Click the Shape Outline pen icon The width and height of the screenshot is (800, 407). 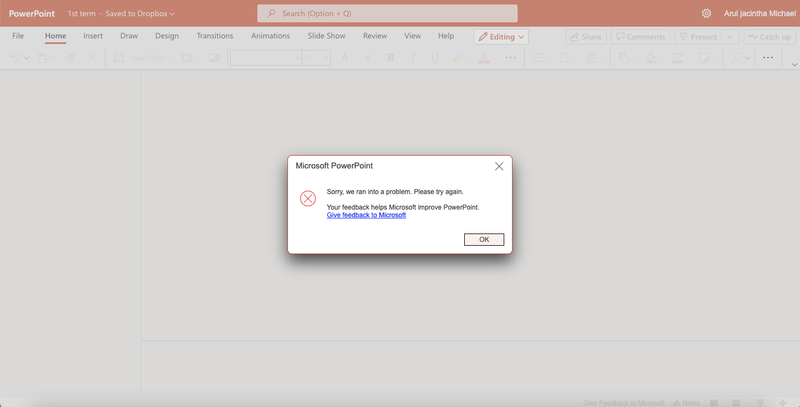[x=678, y=58]
